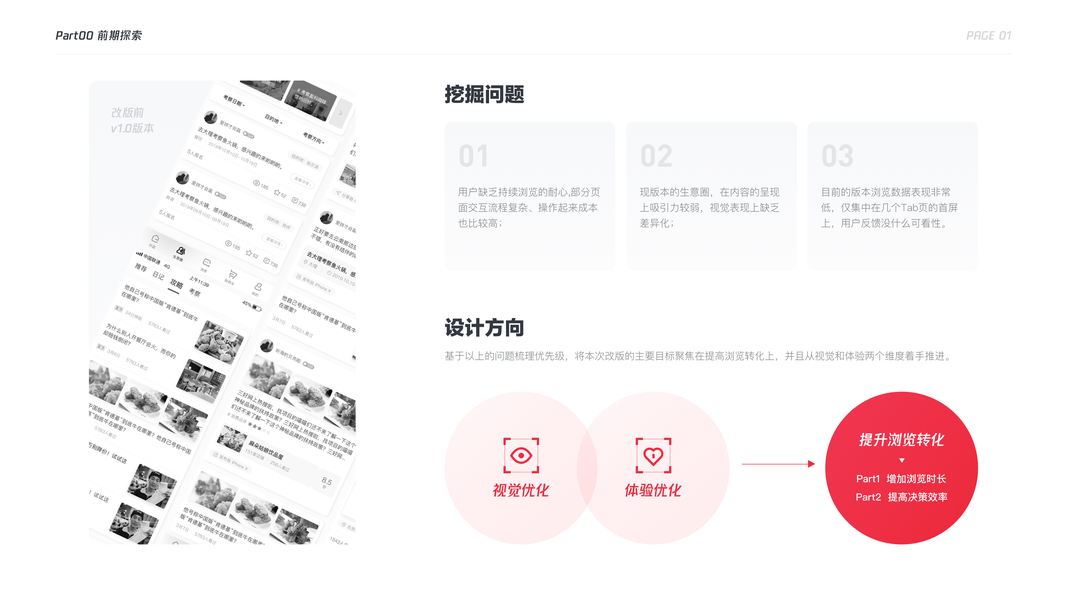The height and width of the screenshot is (600, 1067).
Task: Click paragraph starting 基于以上的问题梳理优先级
Action: pos(699,356)
